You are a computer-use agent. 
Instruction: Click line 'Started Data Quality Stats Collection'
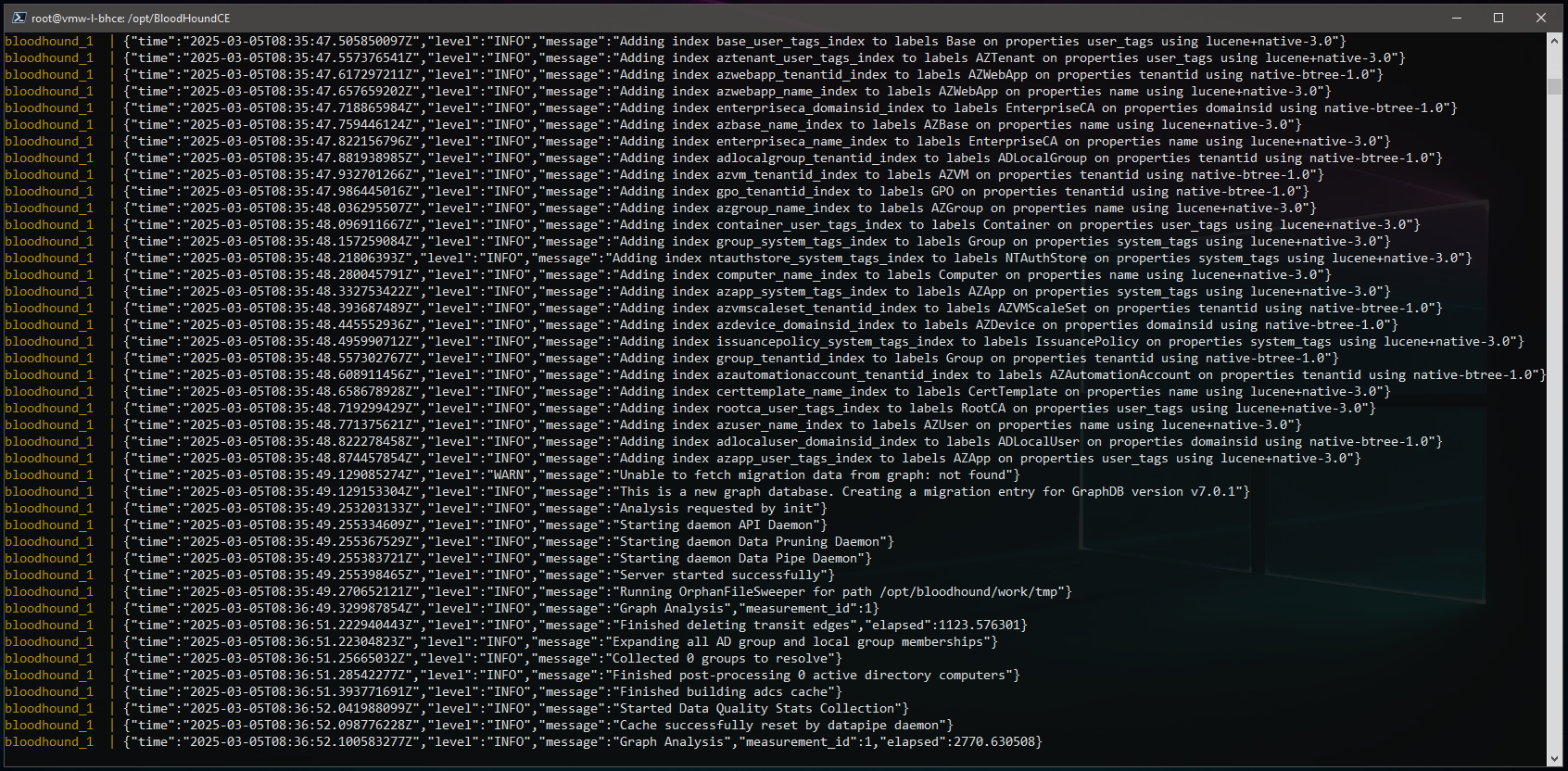point(457,709)
